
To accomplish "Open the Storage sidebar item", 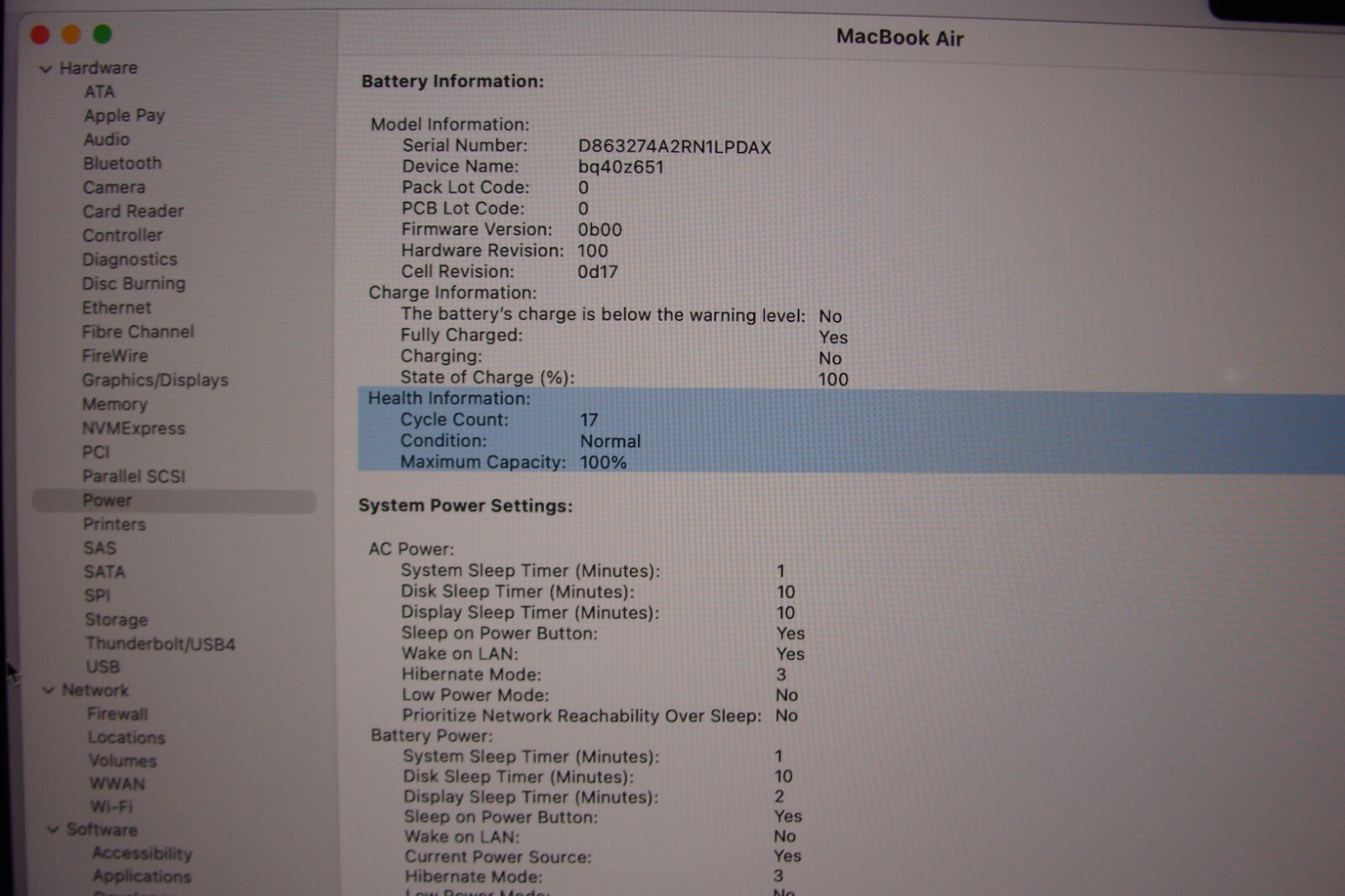I will pos(116,619).
